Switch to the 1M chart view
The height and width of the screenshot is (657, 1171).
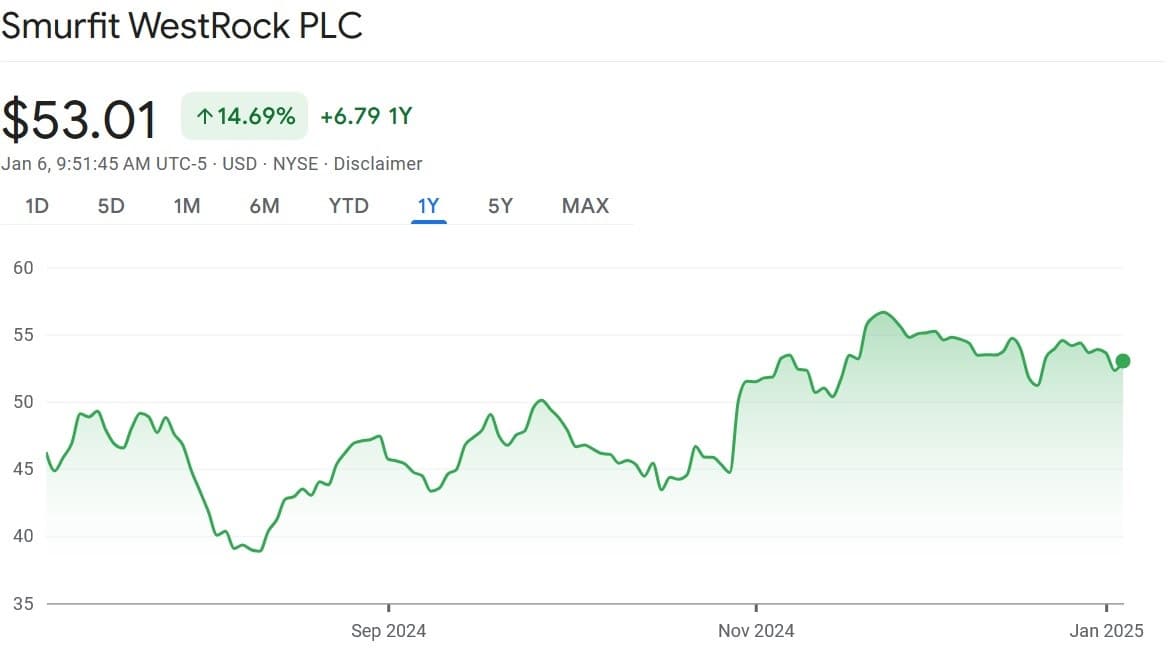click(187, 205)
